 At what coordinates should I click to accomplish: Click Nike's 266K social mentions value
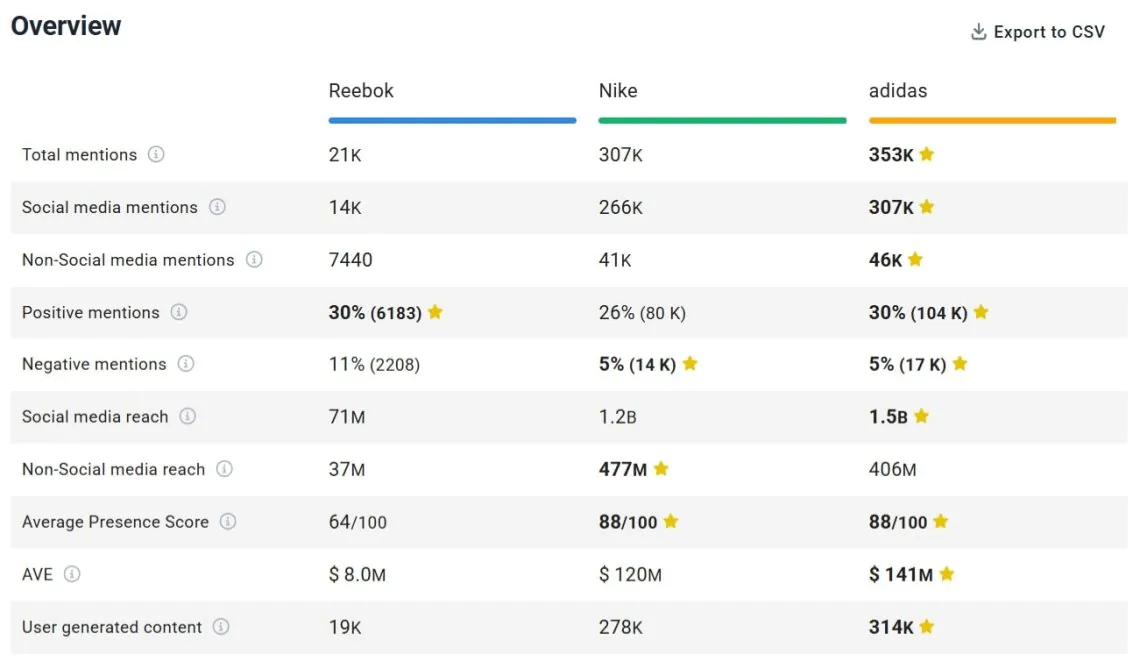coord(620,207)
